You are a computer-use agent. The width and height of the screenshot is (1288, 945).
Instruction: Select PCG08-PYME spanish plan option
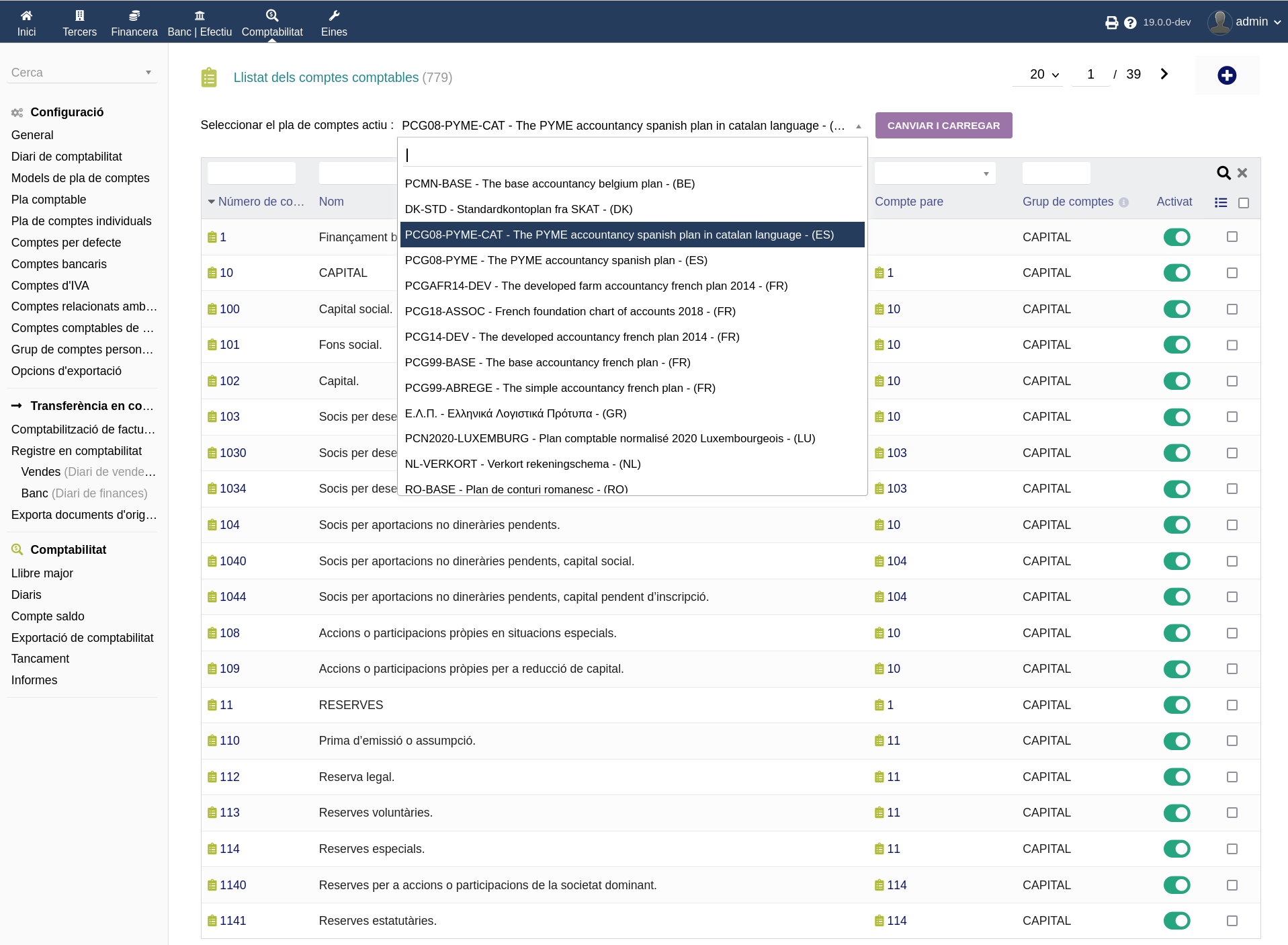pyautogui.click(x=632, y=260)
